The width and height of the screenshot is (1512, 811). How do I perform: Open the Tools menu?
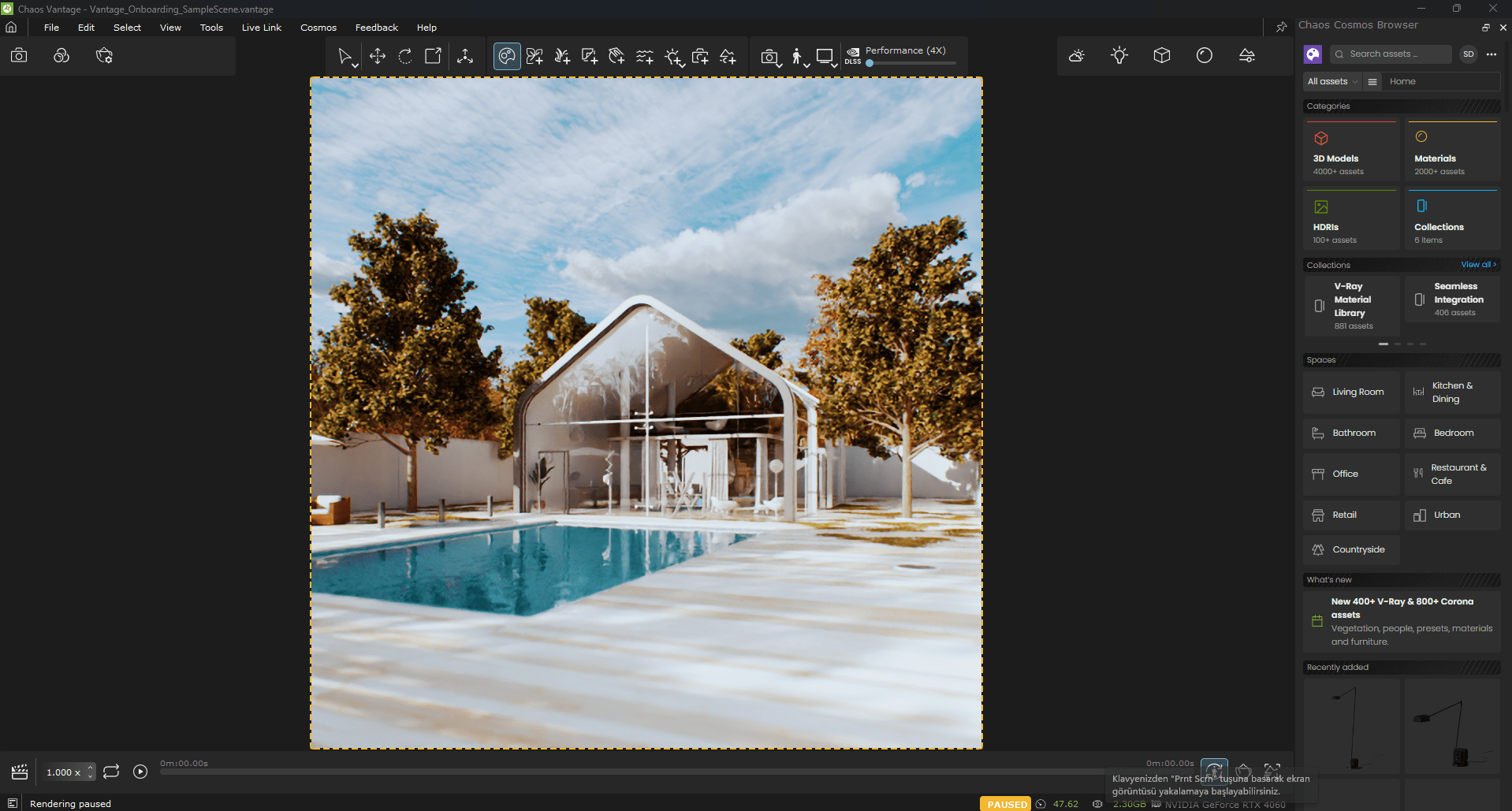point(211,28)
